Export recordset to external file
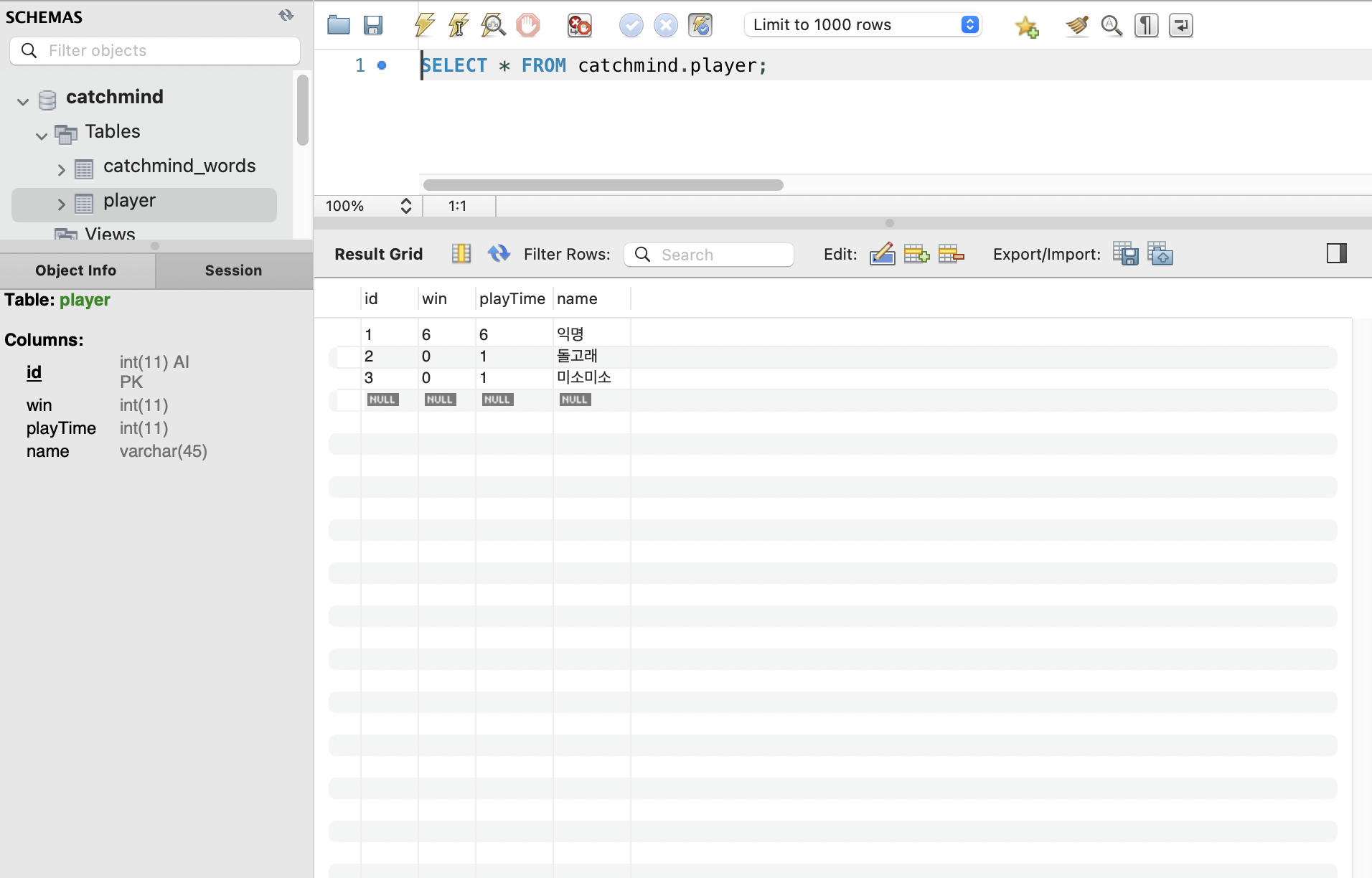The image size is (1372, 878). coord(1126,254)
